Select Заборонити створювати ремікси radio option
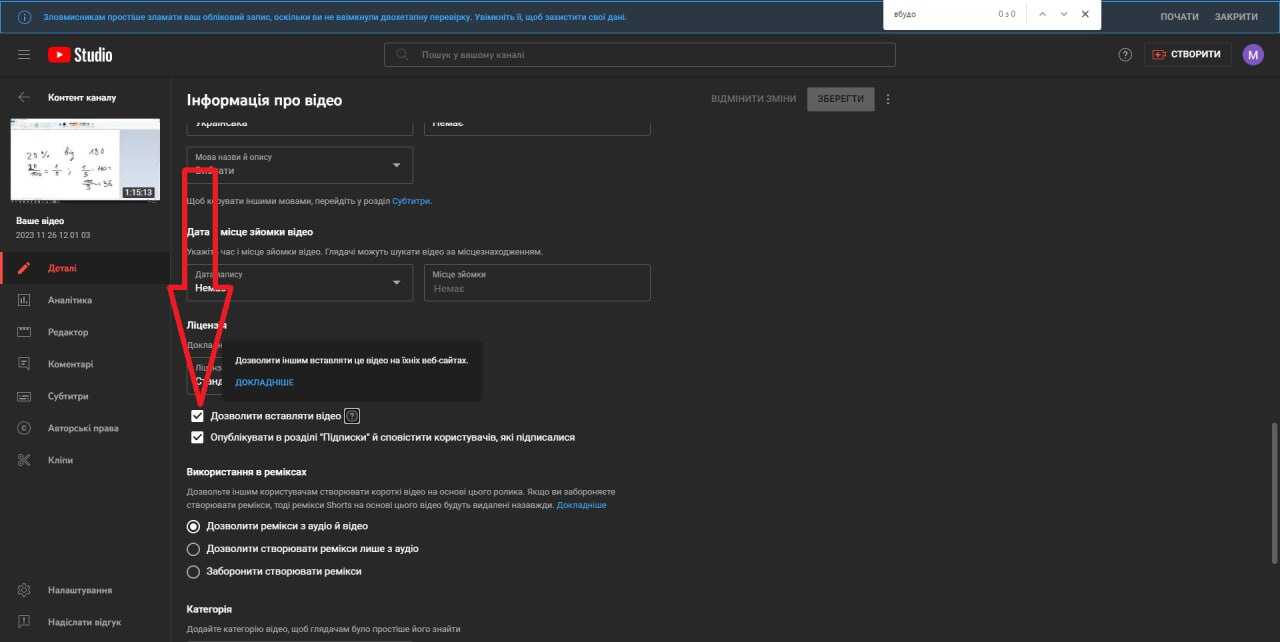Viewport: 1280px width, 642px height. (x=194, y=572)
